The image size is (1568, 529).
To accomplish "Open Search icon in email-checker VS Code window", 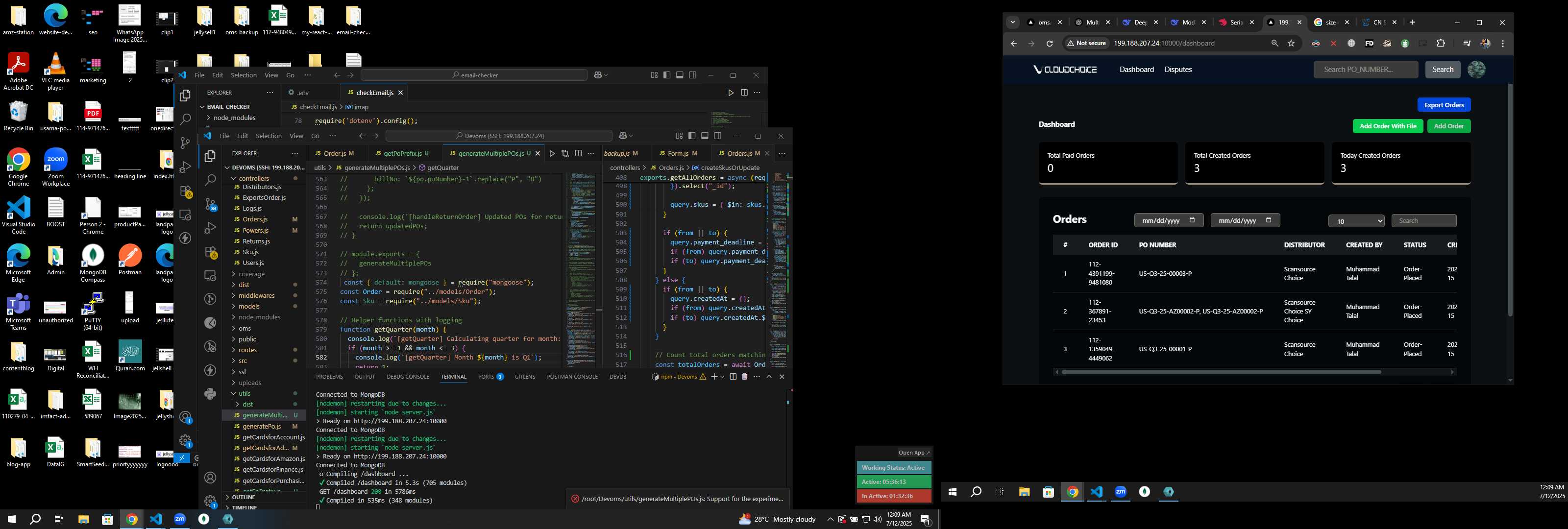I will [186, 120].
